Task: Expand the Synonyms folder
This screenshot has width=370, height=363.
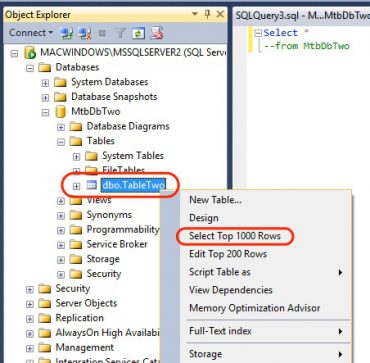Action: click(x=61, y=216)
